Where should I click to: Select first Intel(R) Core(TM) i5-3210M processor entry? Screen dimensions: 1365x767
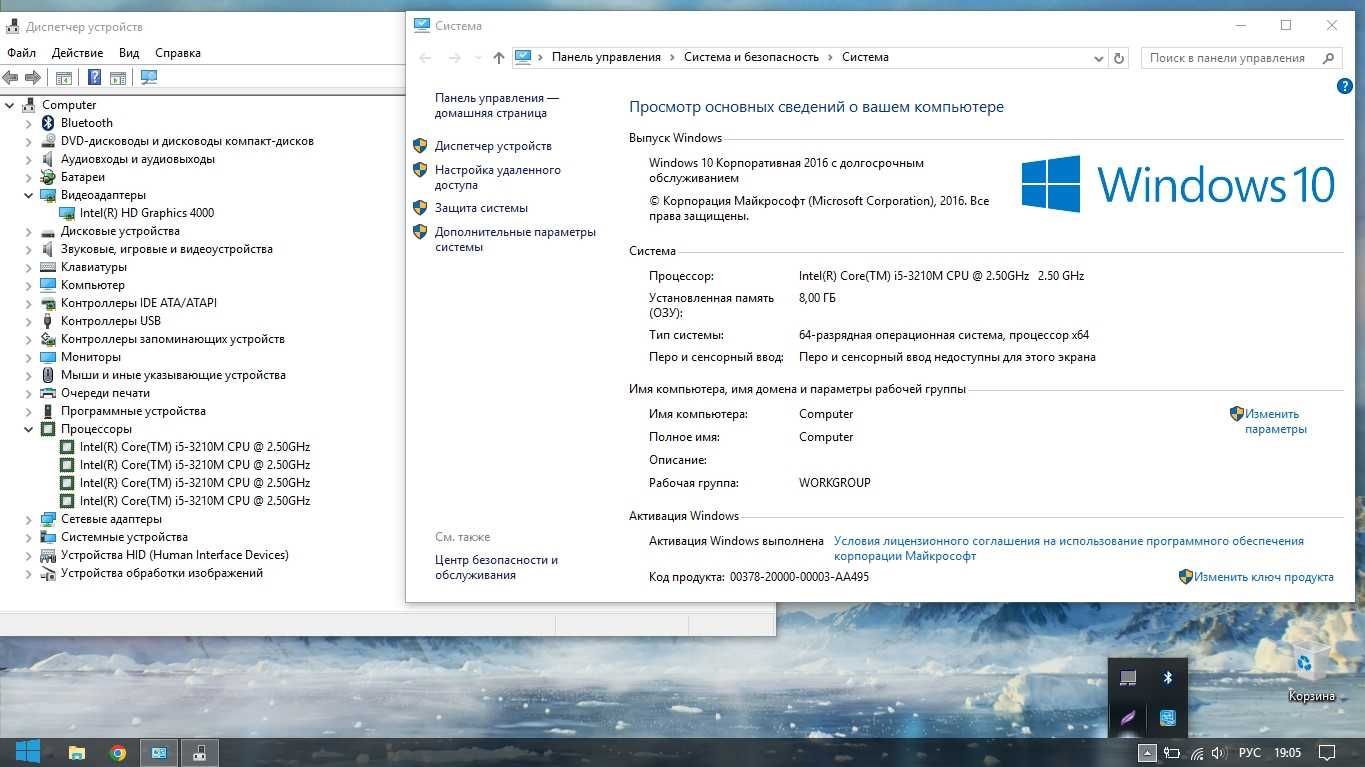click(x=195, y=447)
